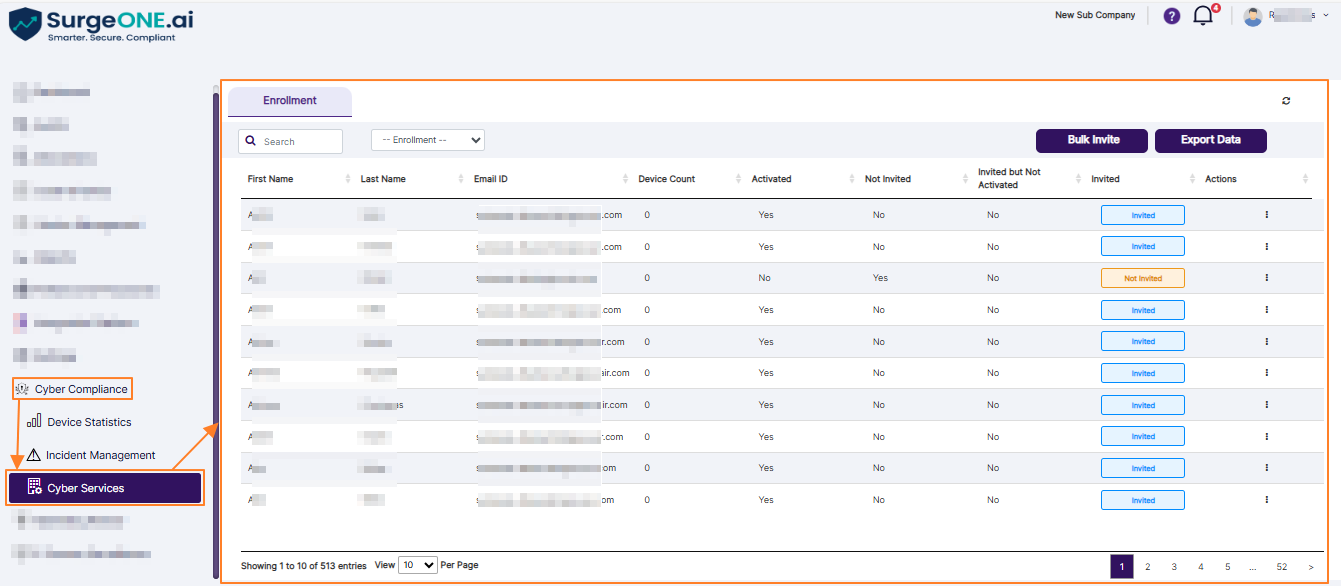The image size is (1341, 586).
Task: Click the refresh icon in Enrollment panel
Action: click(x=1286, y=101)
